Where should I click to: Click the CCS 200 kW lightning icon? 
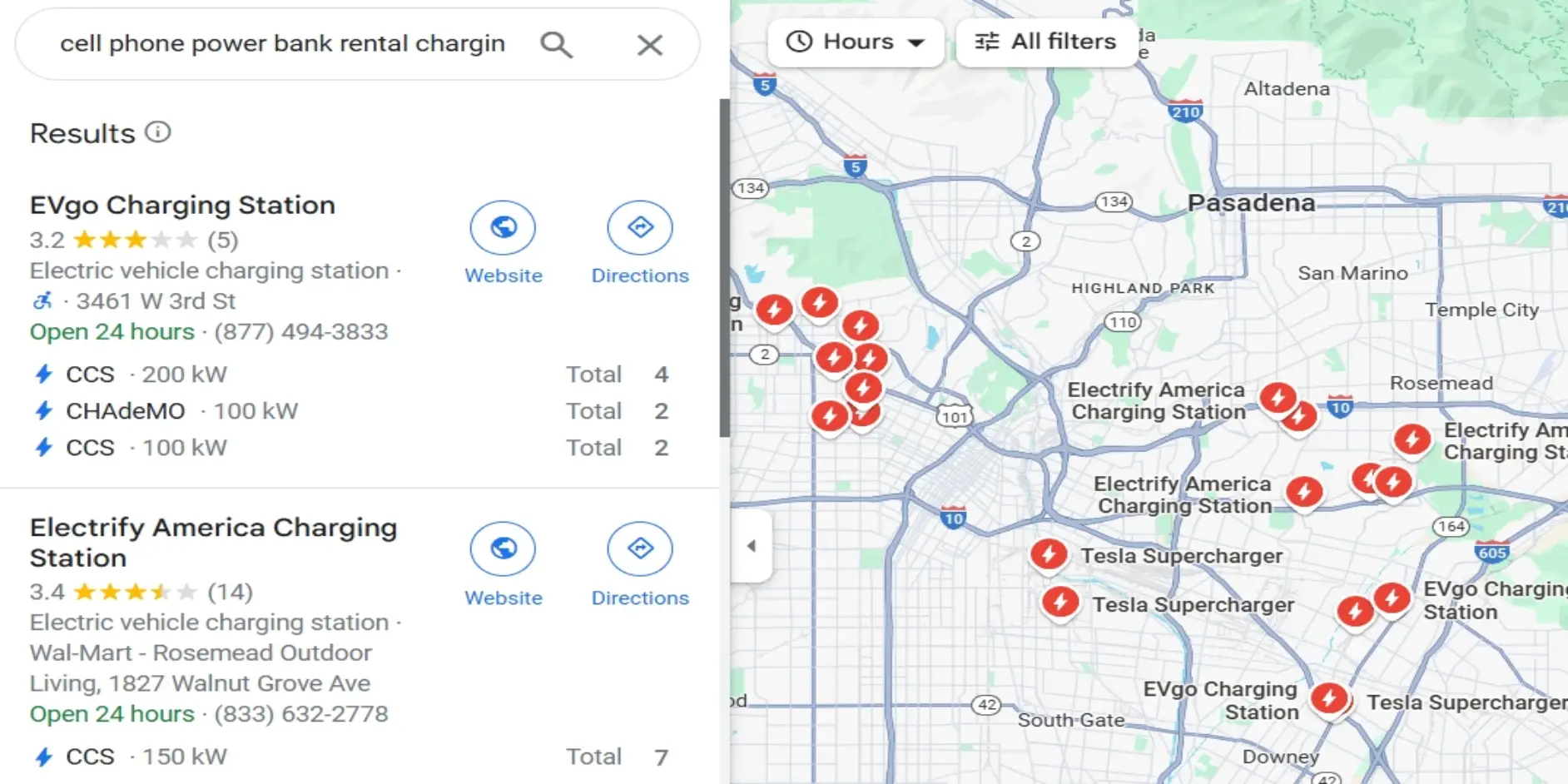tap(44, 375)
